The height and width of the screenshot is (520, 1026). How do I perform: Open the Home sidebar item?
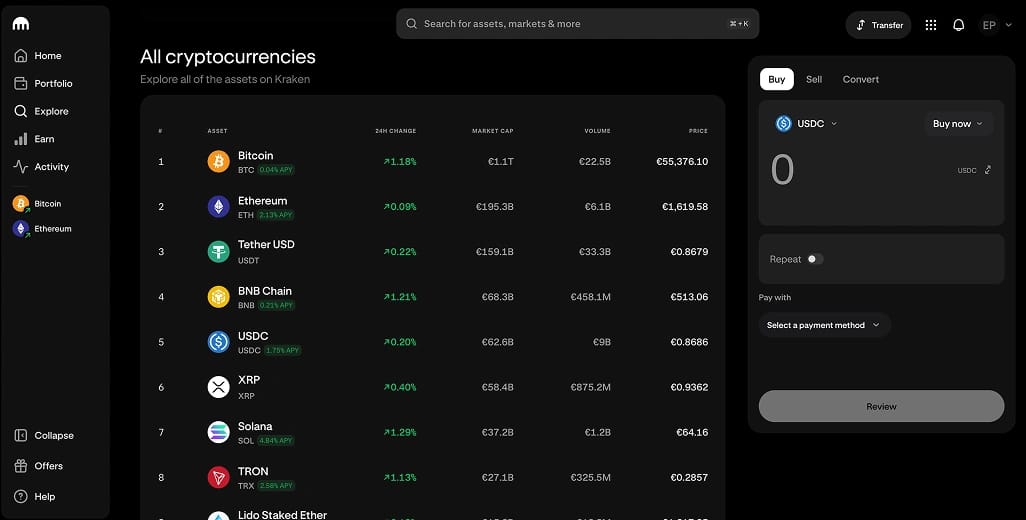pos(38,56)
